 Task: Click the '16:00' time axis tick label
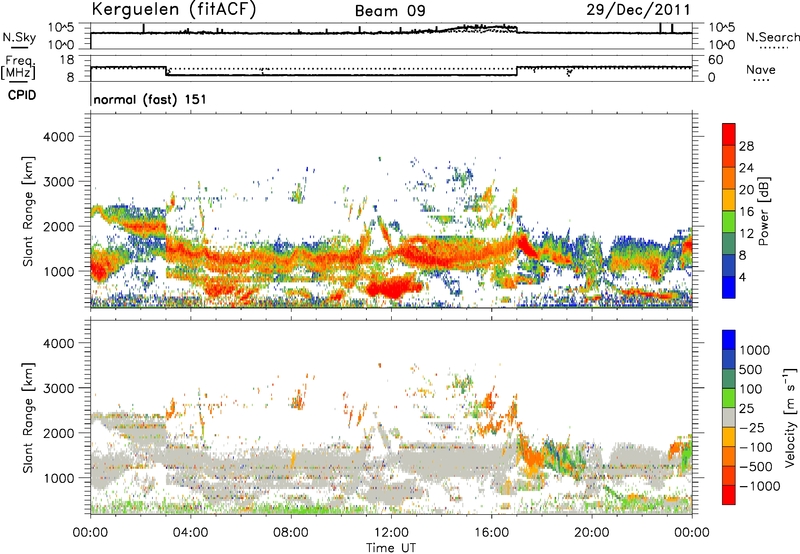491,532
